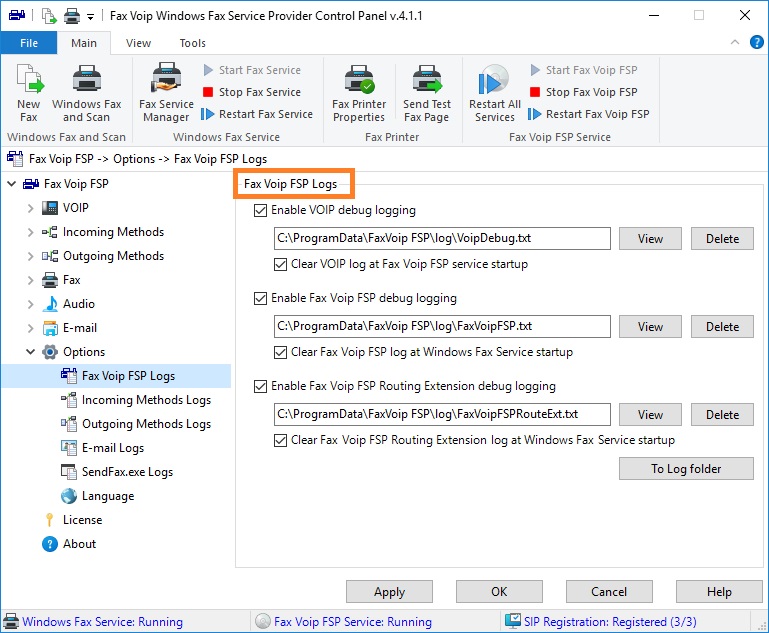The width and height of the screenshot is (769, 633).
Task: Click quick access printer icon in title bar
Action: pos(72,16)
